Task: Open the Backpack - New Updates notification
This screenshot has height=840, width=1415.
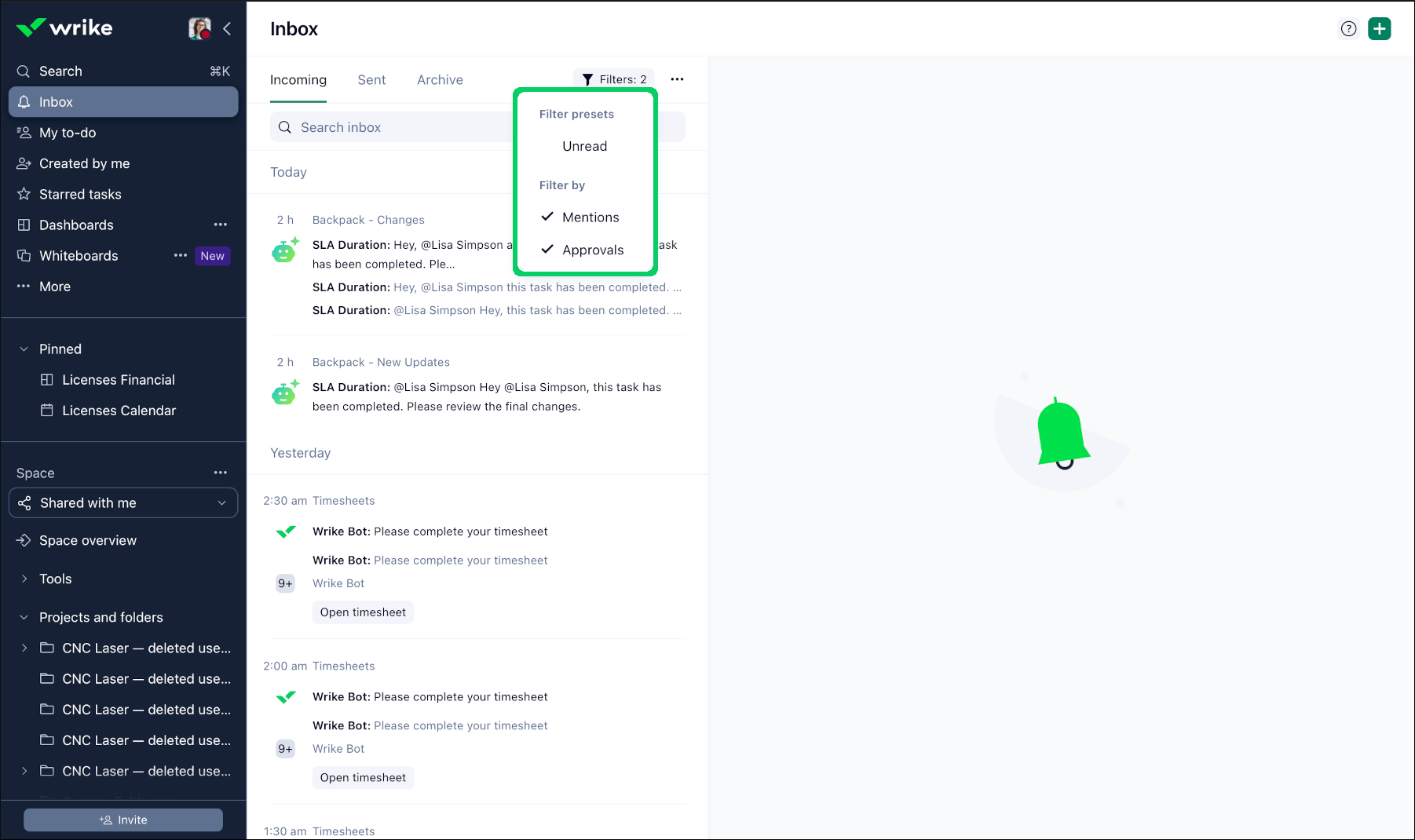Action: tap(477, 385)
